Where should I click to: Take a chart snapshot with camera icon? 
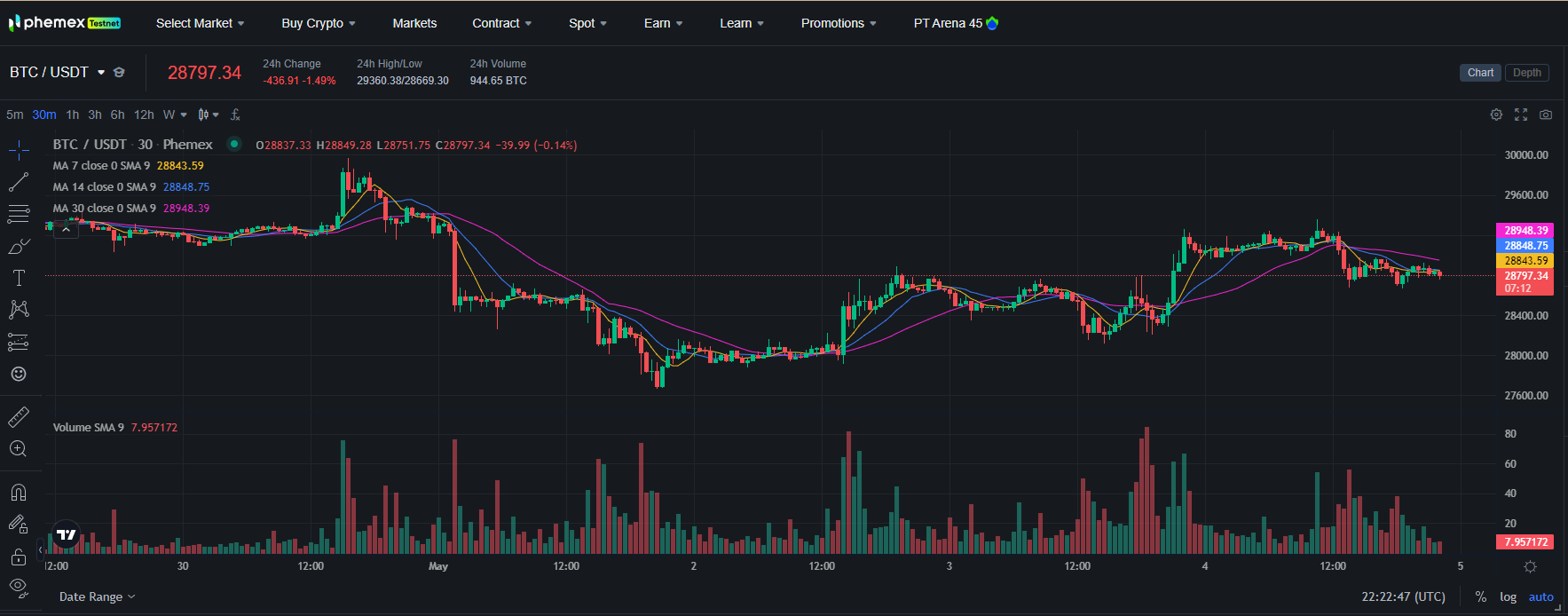tap(1546, 115)
